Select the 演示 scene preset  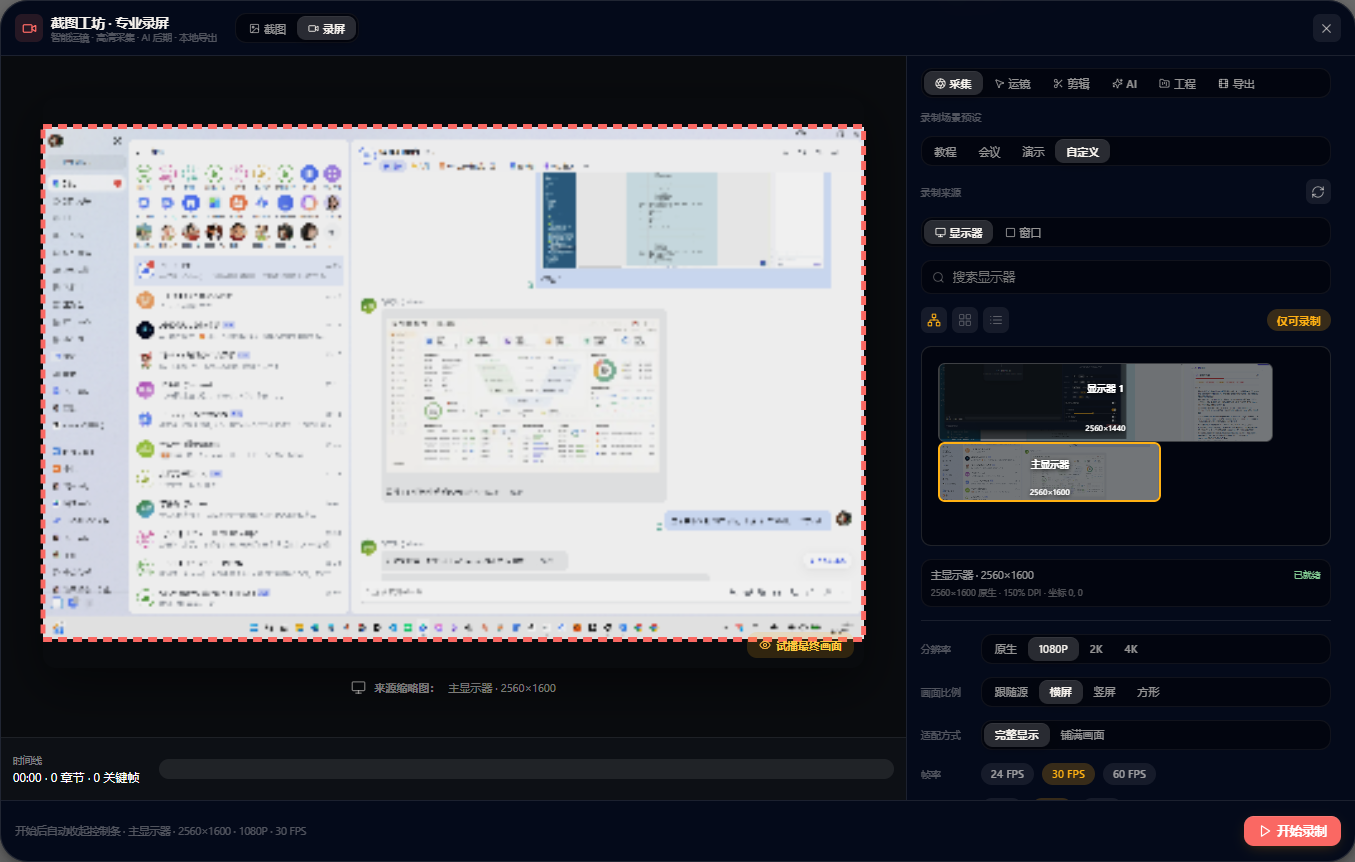pyautogui.click(x=1033, y=152)
